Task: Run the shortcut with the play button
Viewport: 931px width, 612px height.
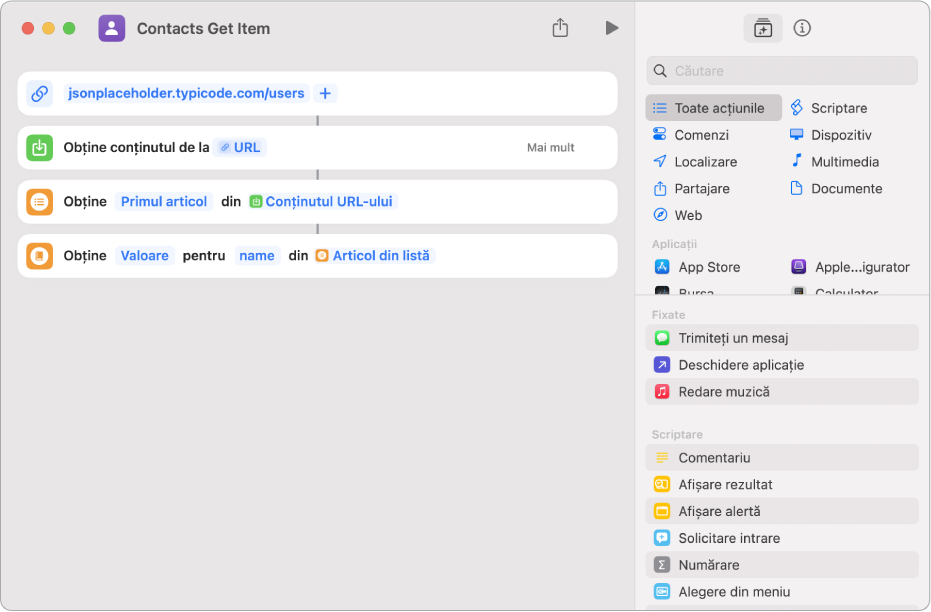Action: click(x=612, y=28)
